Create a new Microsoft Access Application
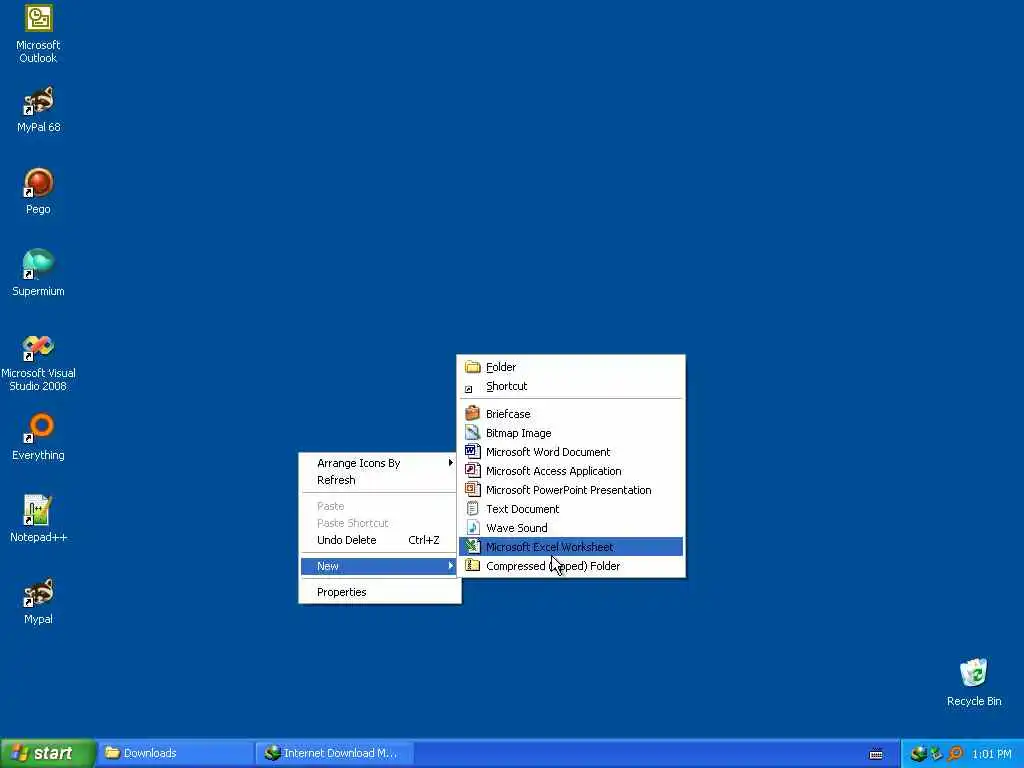Screen dimensions: 1024x768 click(571, 471)
